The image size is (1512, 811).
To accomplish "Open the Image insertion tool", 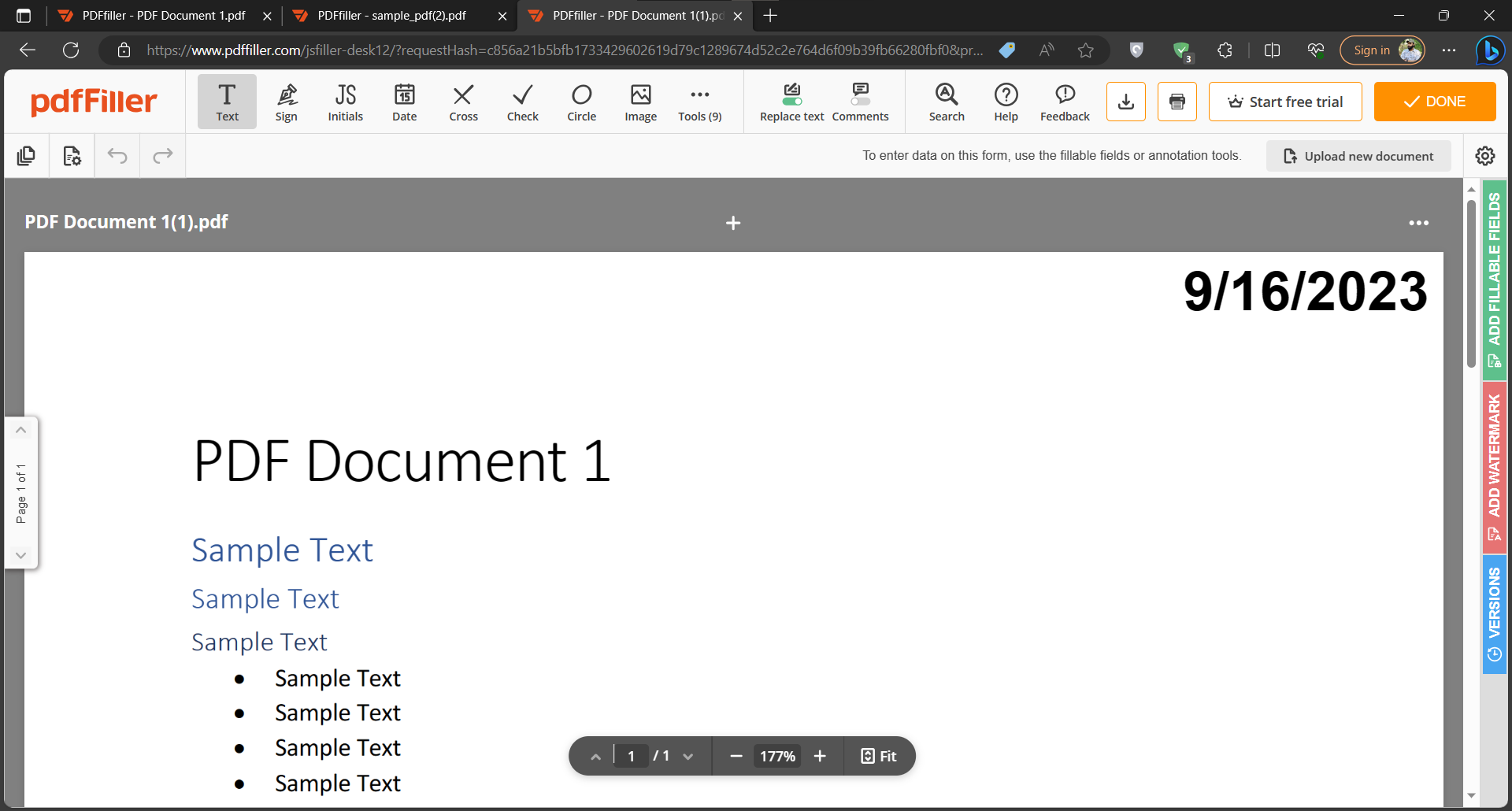I will click(x=640, y=101).
